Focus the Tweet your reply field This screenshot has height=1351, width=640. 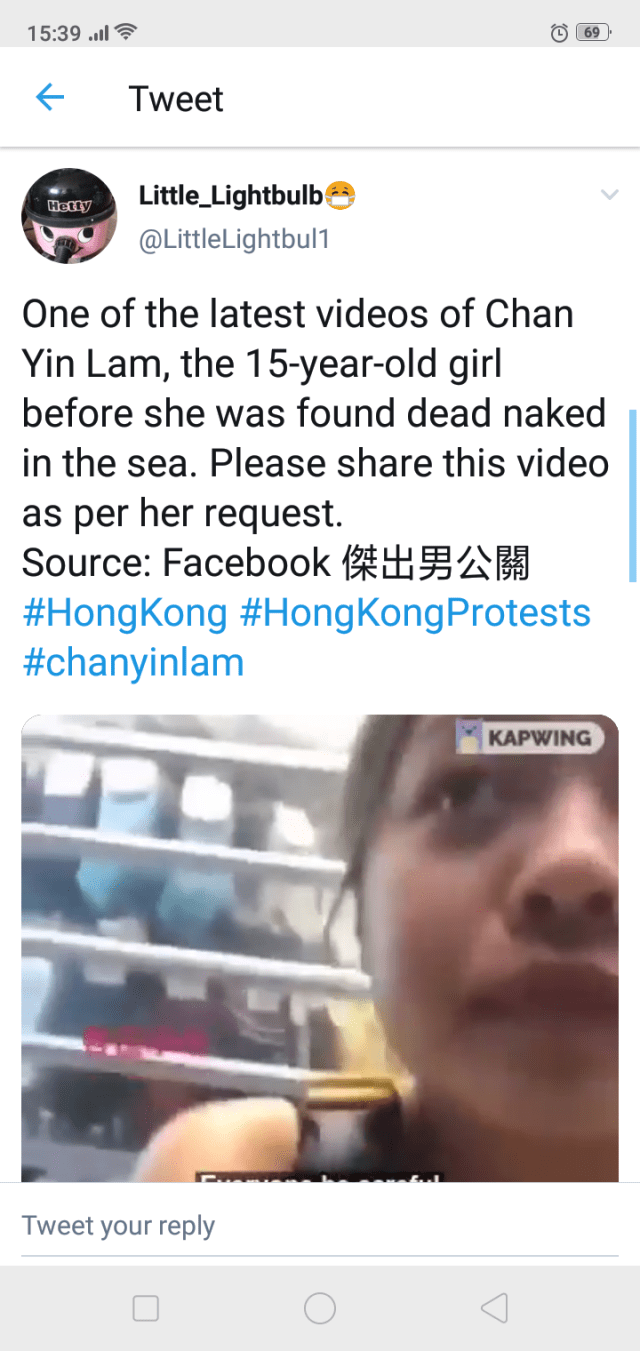[x=320, y=1226]
